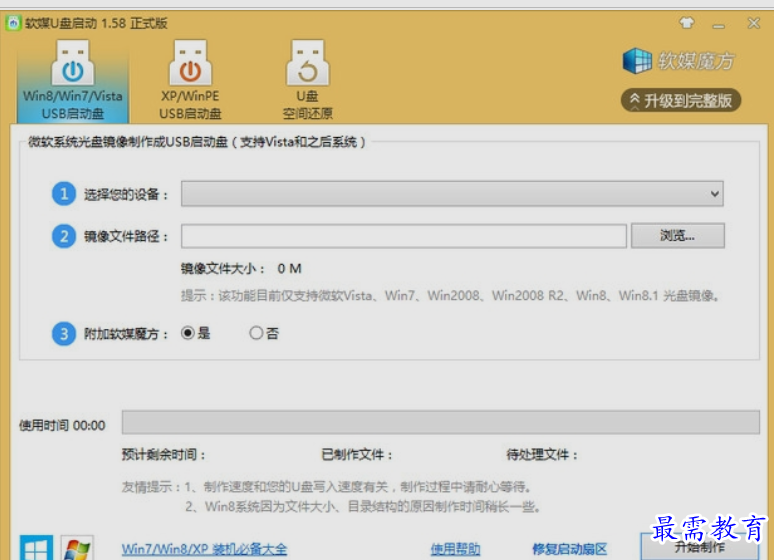Expand the 选择您的设备 device dropdown
774x560 pixels.
(x=452, y=194)
